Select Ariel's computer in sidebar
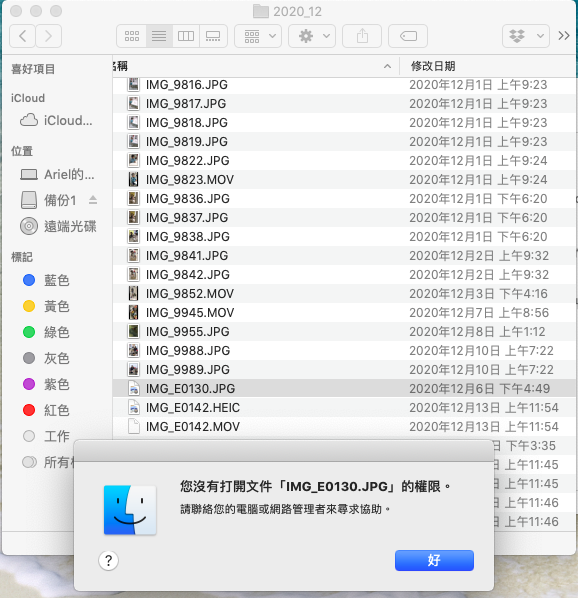This screenshot has width=578, height=598. tap(57, 175)
